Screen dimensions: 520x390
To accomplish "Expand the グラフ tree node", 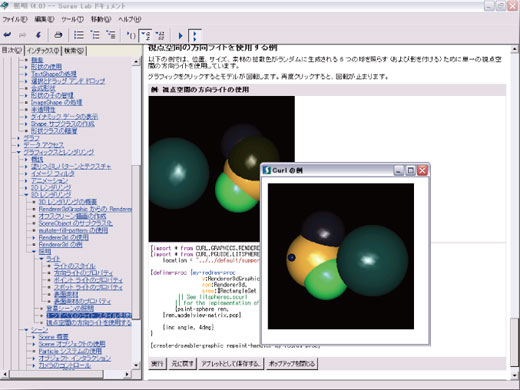I will click(18, 138).
